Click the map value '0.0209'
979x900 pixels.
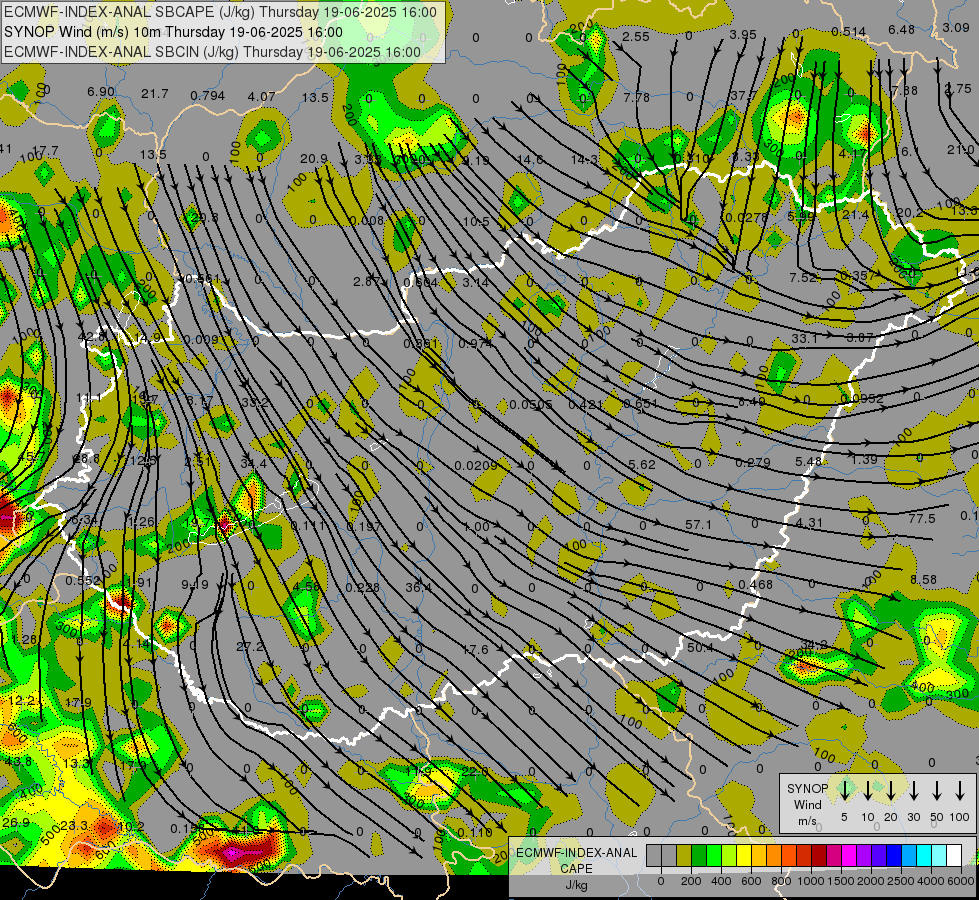476,465
